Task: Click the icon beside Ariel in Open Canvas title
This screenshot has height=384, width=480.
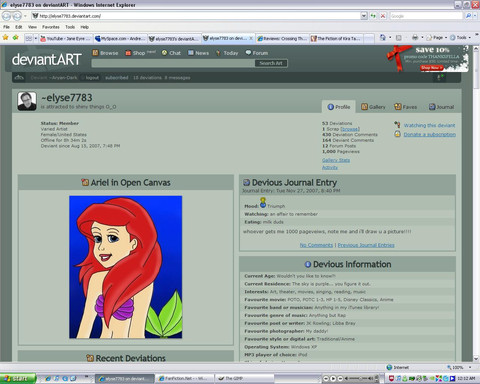Action: [85, 182]
